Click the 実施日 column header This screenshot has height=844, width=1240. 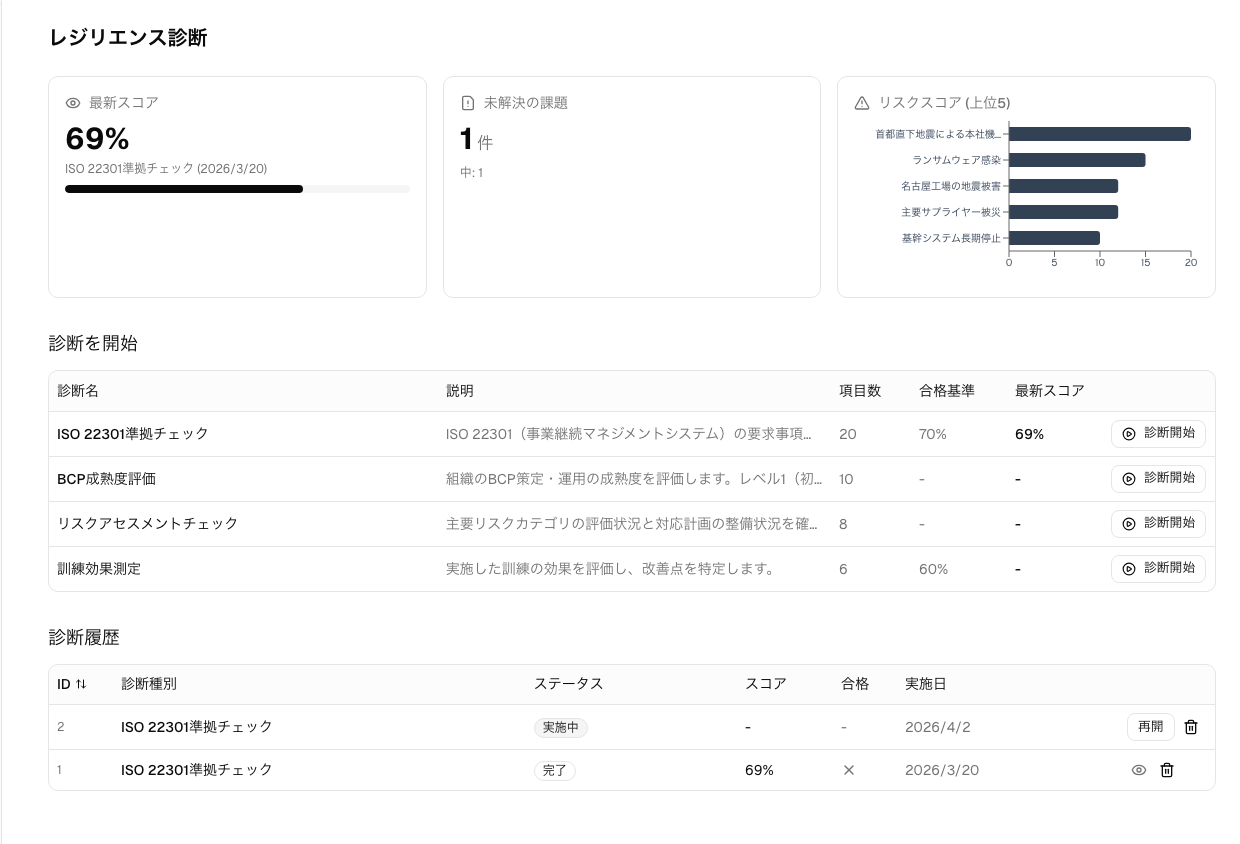926,684
